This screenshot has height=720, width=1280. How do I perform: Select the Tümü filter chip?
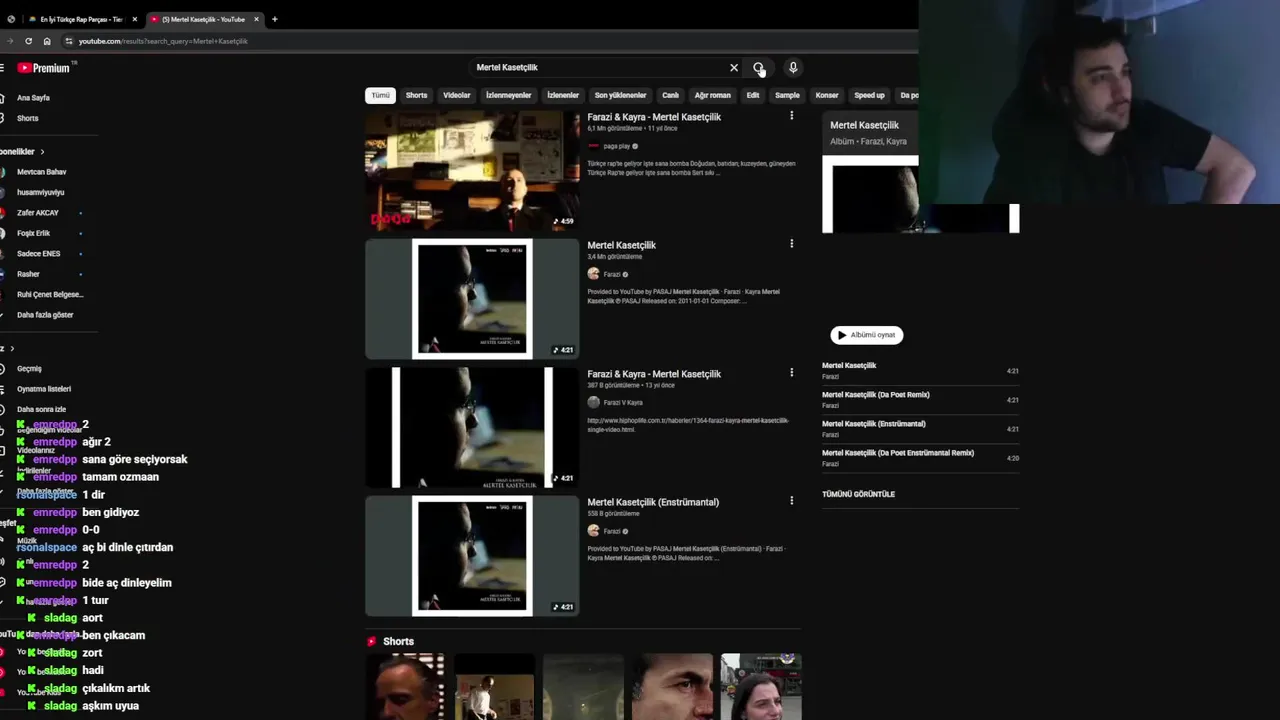click(381, 95)
